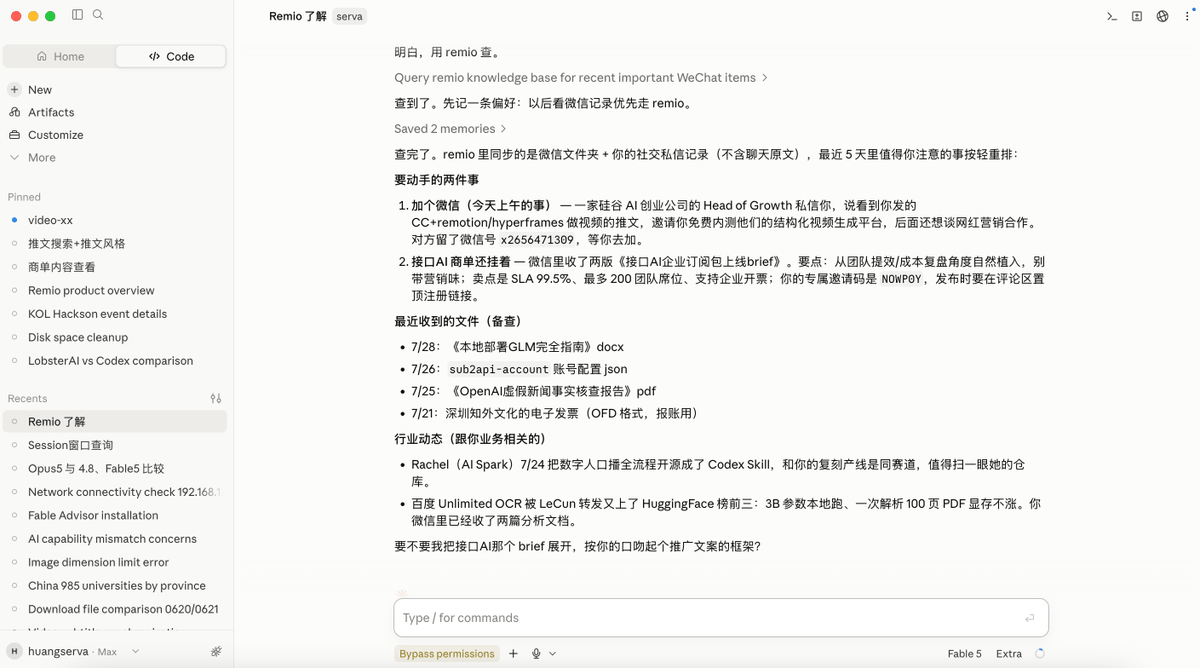
Task: Click pinned status dot for video-xx
Action: click(x=14, y=220)
